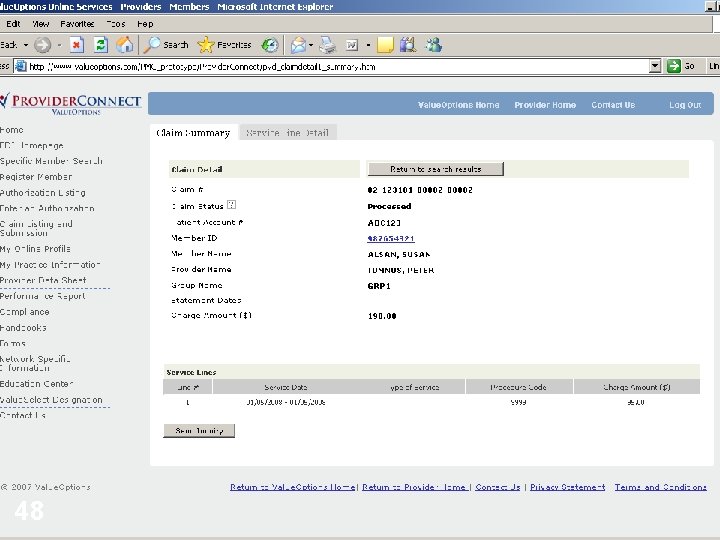This screenshot has height=540, width=720.
Task: Open Member ID 987654321 link
Action: 391,238
